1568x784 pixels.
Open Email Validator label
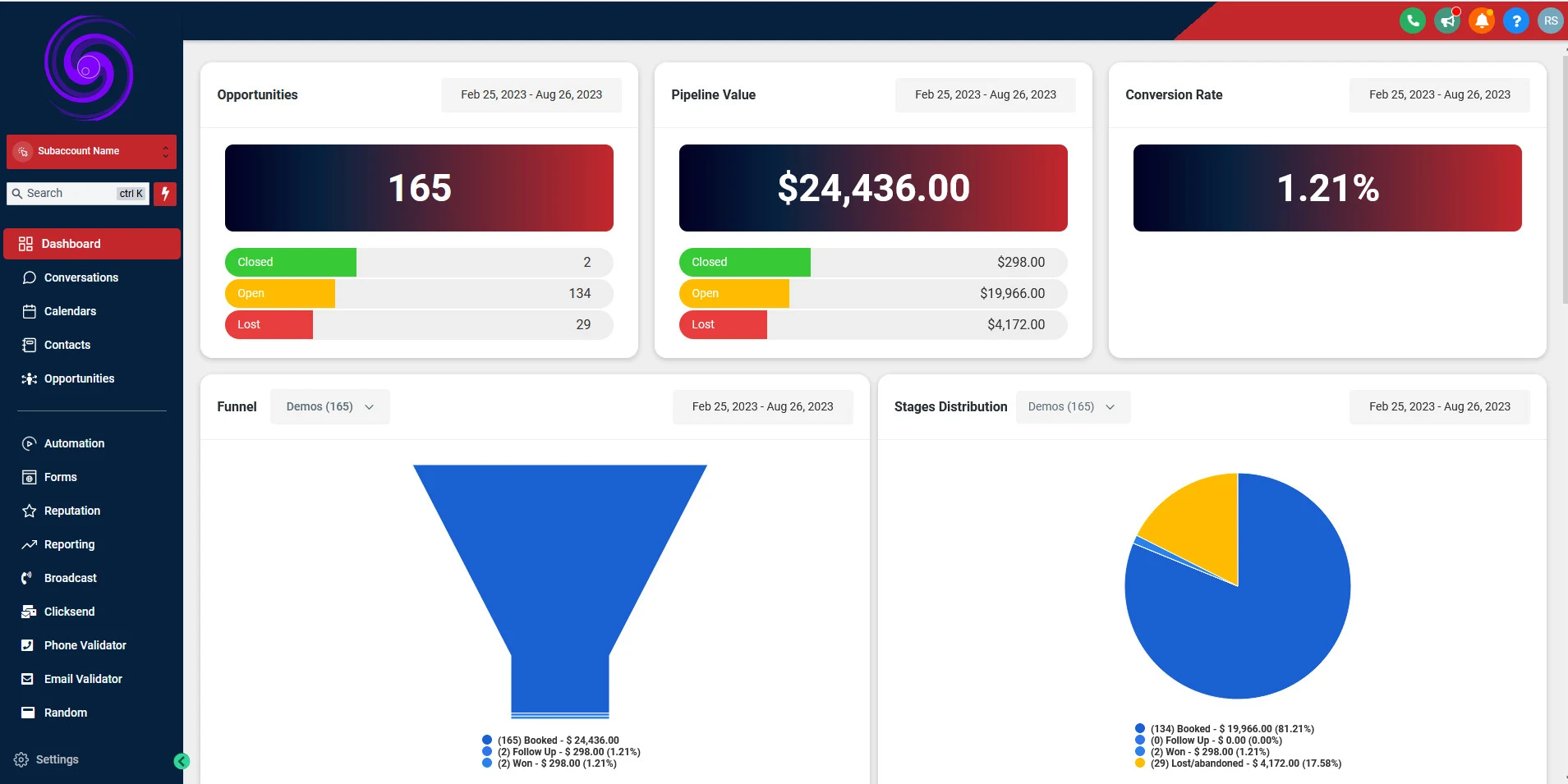pyautogui.click(x=83, y=679)
